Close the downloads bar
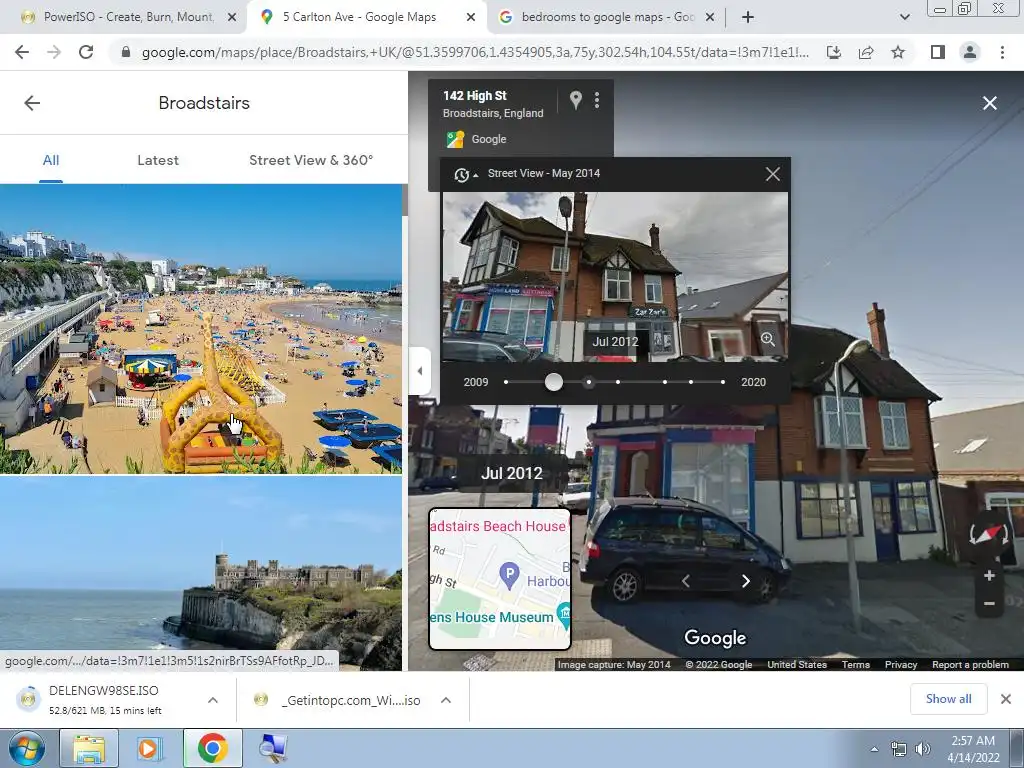The width and height of the screenshot is (1024, 768). 1006,699
